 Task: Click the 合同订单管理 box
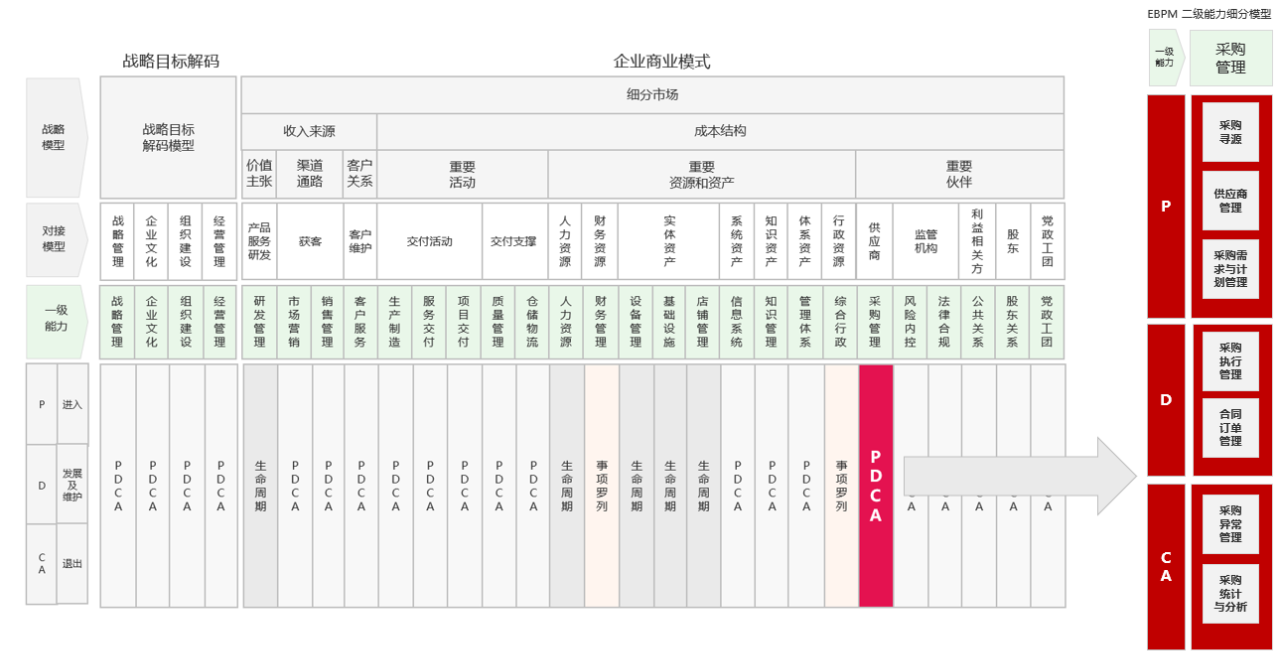(1230, 428)
